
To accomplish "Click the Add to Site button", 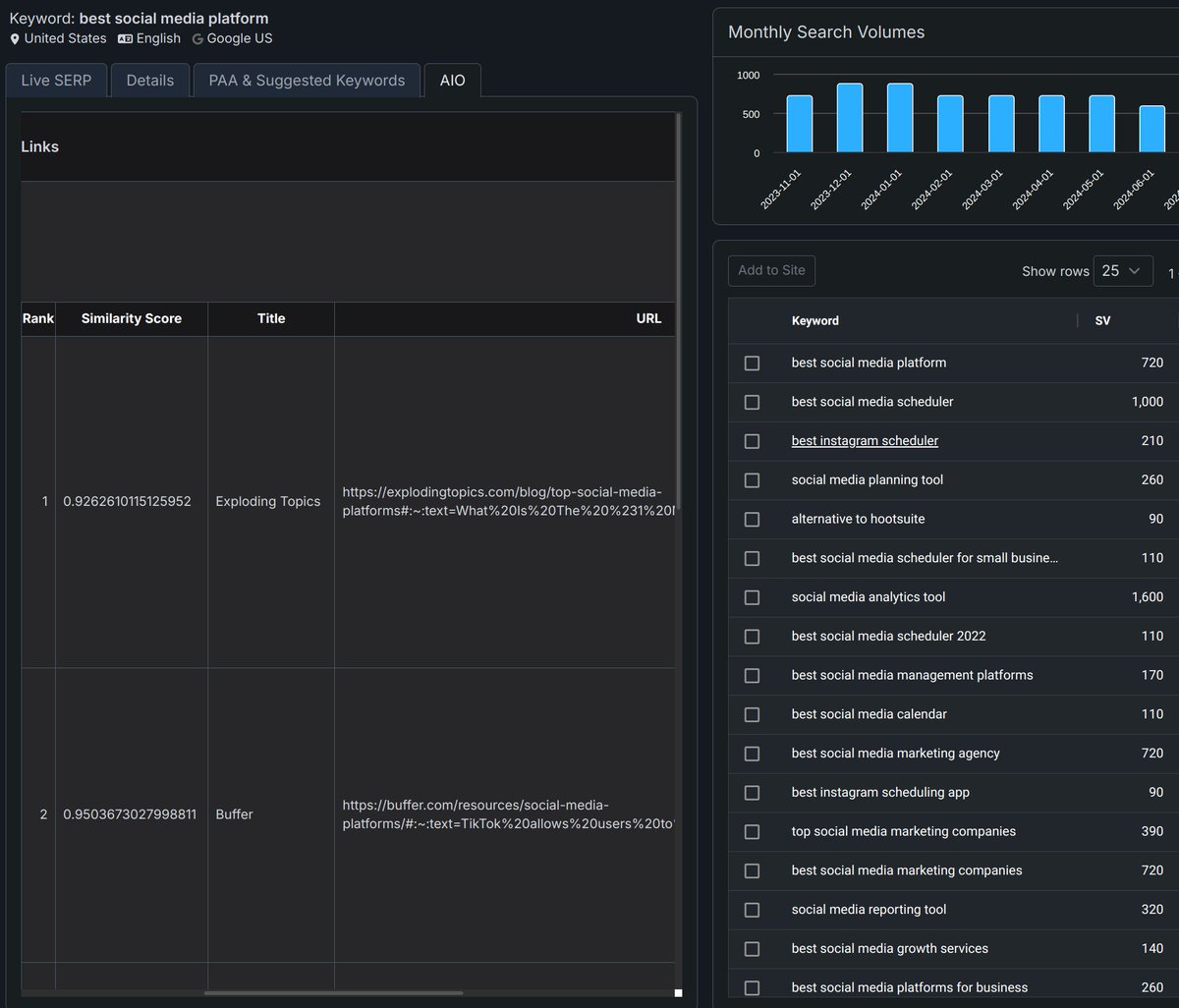I will (771, 270).
